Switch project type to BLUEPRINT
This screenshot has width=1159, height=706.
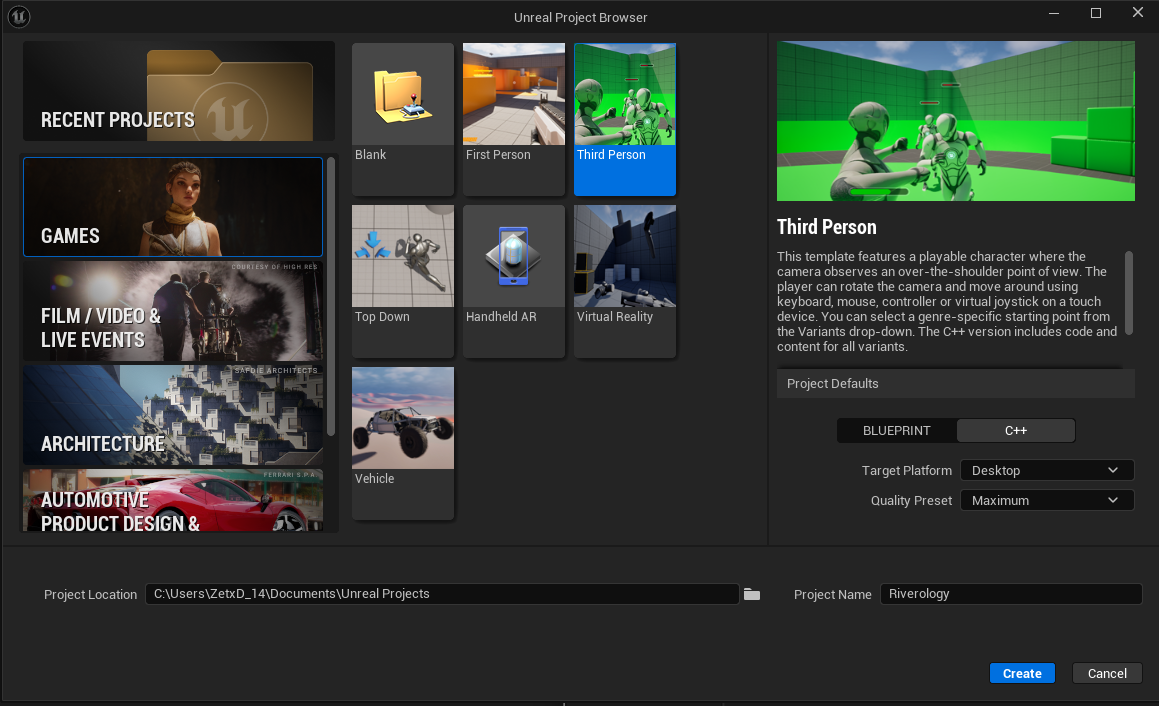tap(897, 431)
